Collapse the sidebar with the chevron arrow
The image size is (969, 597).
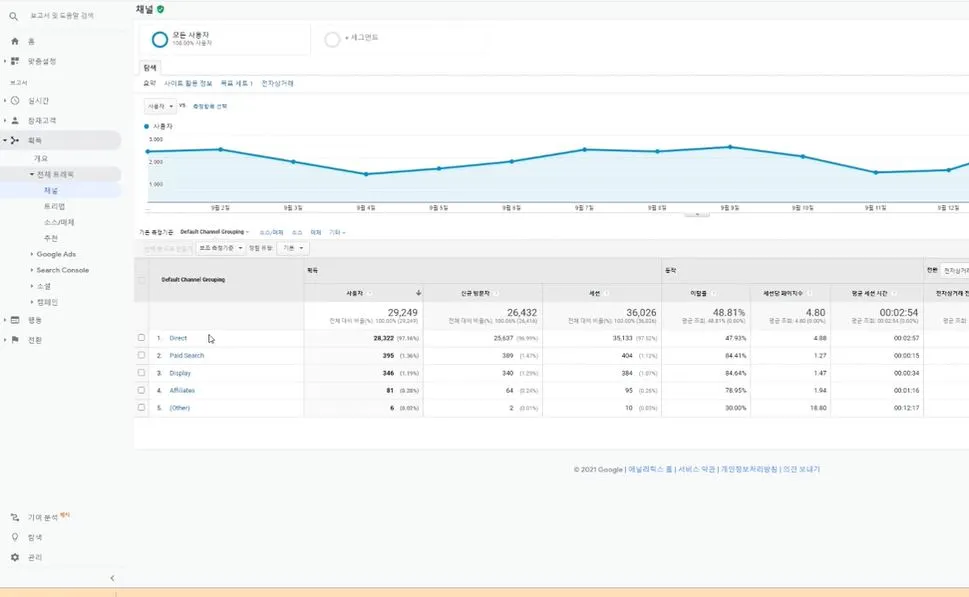(x=112, y=578)
